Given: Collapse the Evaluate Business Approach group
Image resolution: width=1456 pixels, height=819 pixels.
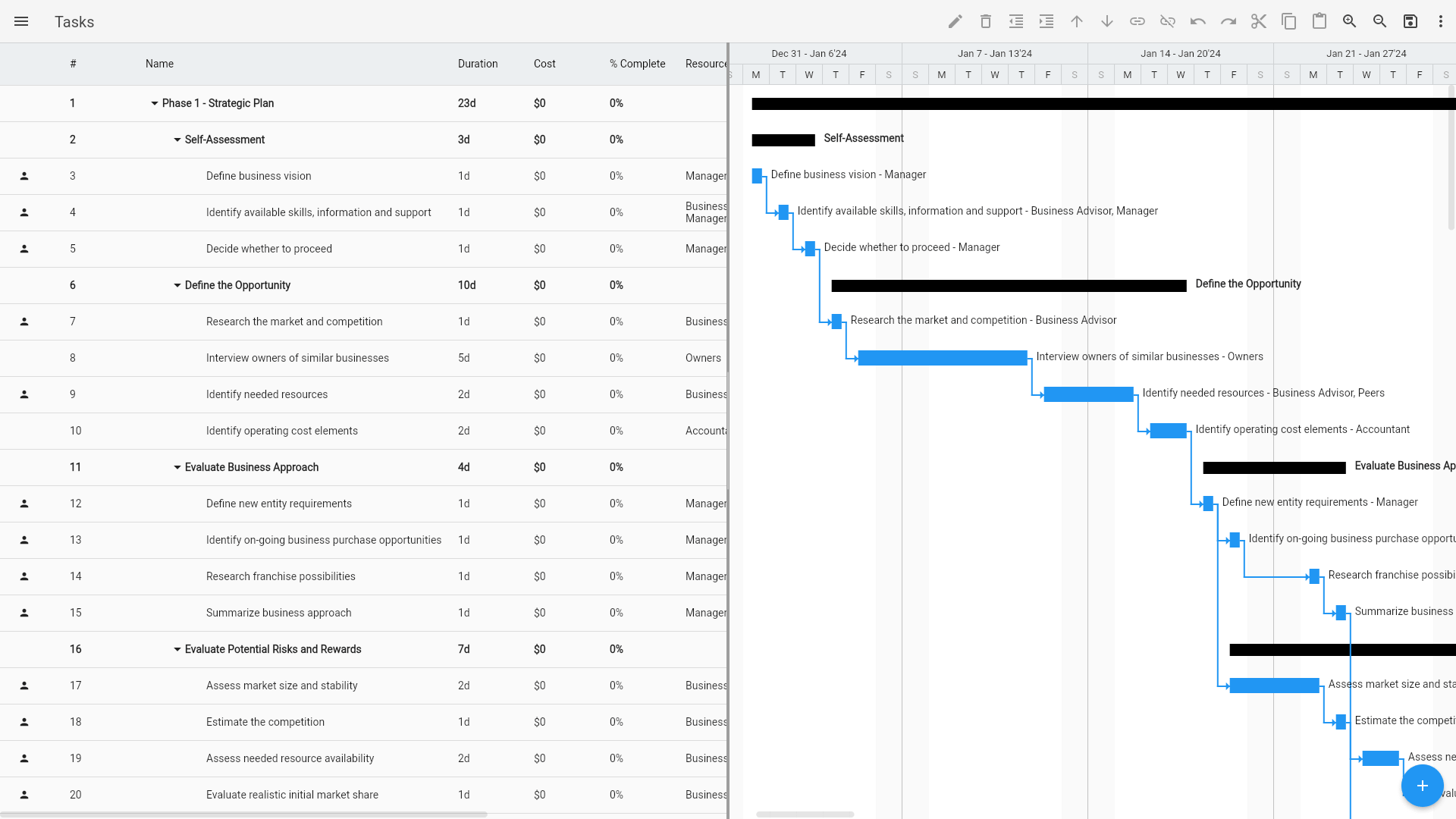Looking at the screenshot, I should coord(177,467).
